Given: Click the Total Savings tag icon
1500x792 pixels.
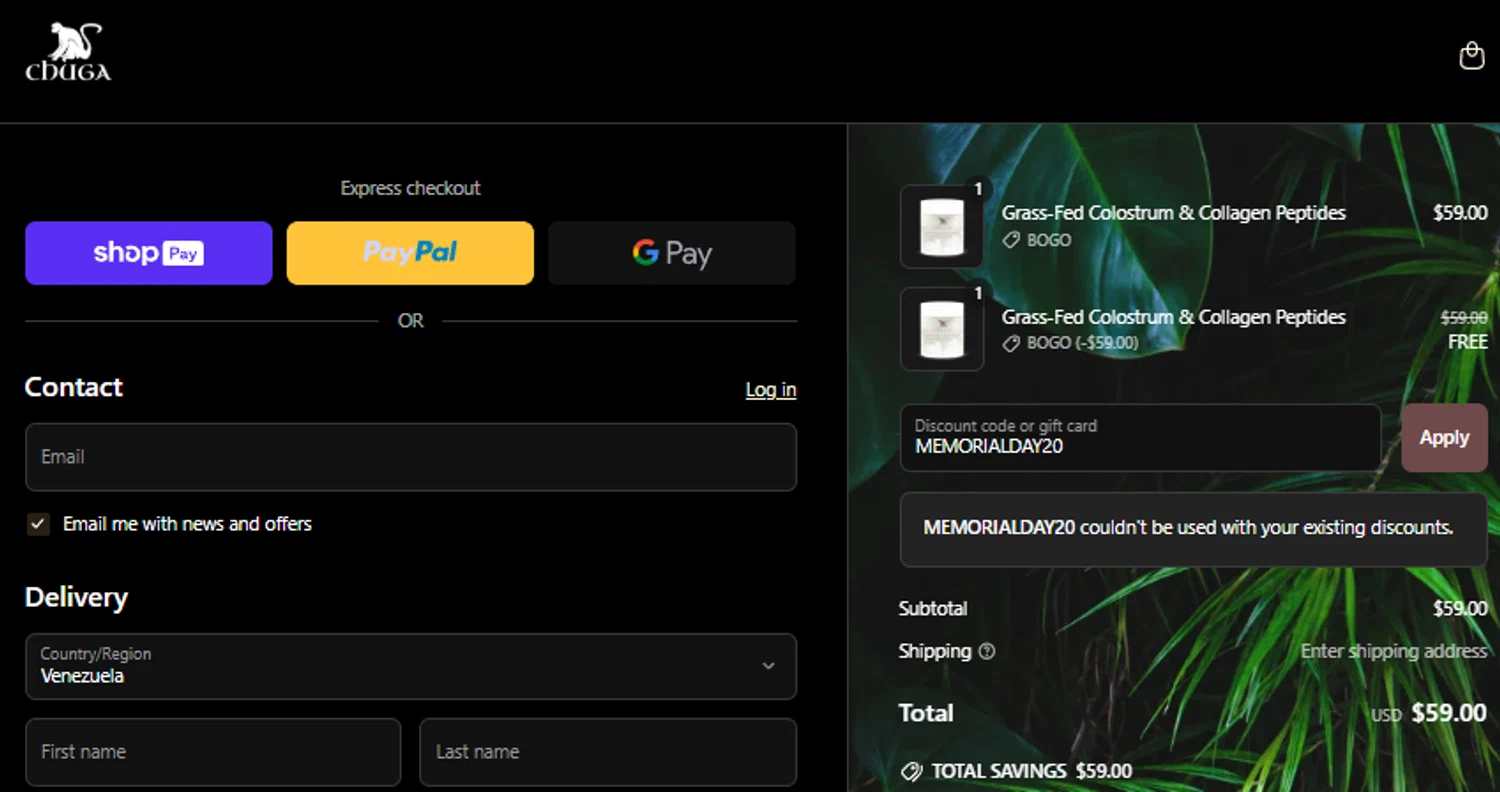Looking at the screenshot, I should pos(910,771).
